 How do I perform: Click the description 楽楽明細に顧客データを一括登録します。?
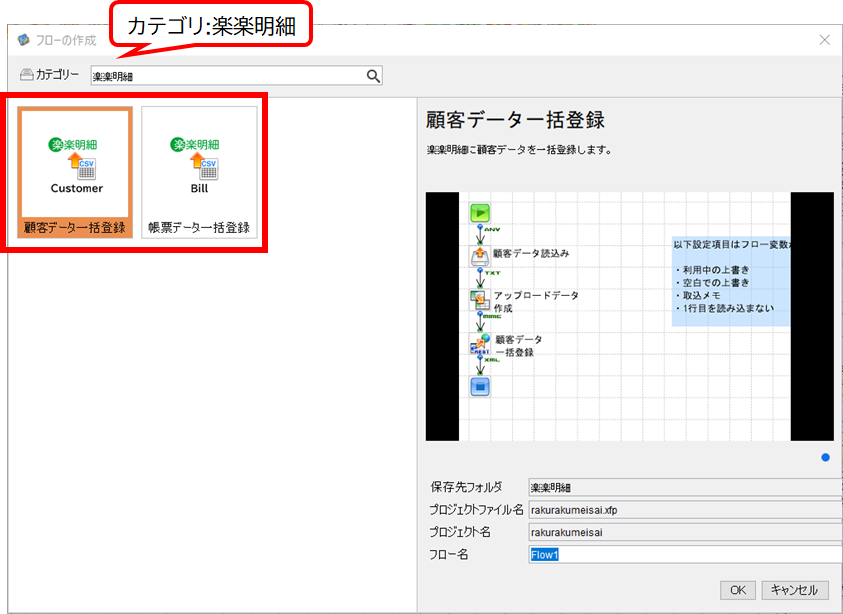(x=519, y=150)
